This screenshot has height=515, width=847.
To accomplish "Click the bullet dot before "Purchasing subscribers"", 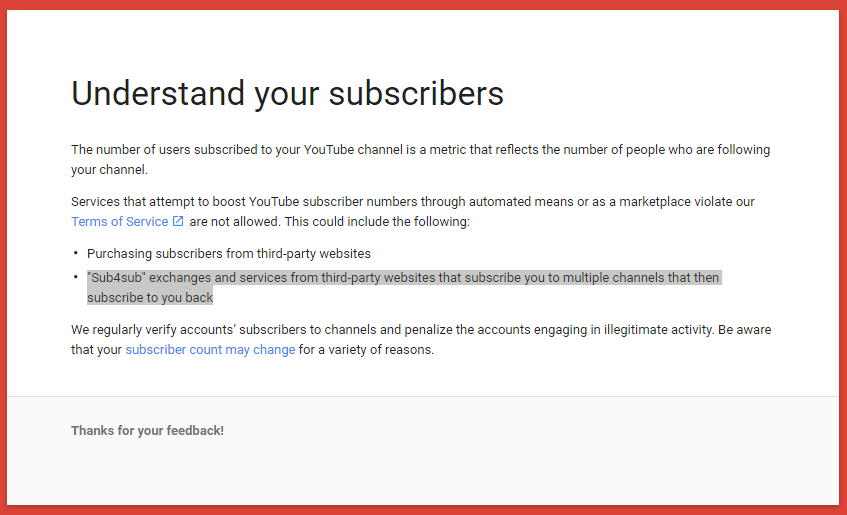I will [75, 254].
